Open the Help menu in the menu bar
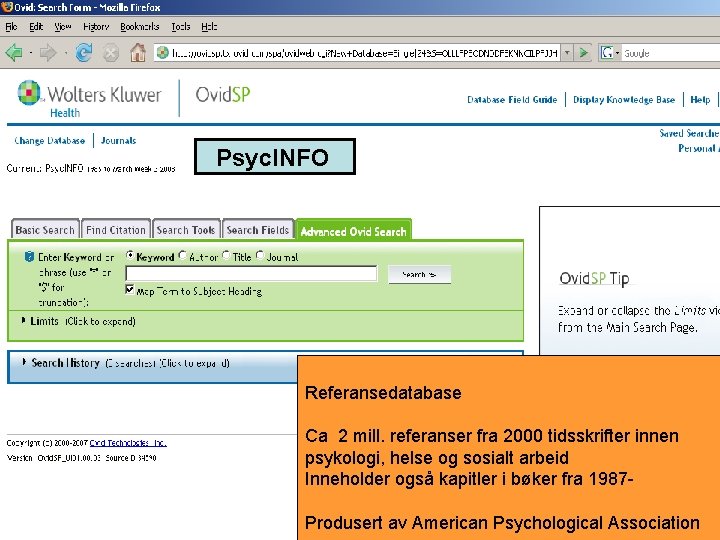 (x=209, y=27)
